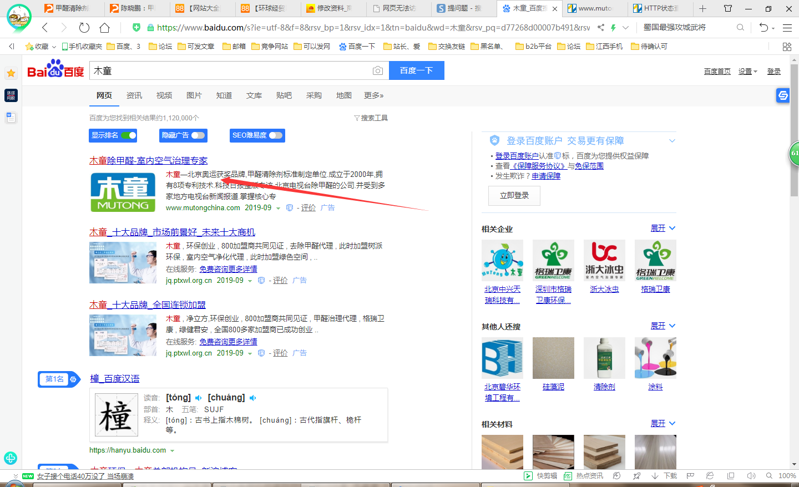Open dropdown arrow beside www.mutongchina.com result

(x=278, y=208)
